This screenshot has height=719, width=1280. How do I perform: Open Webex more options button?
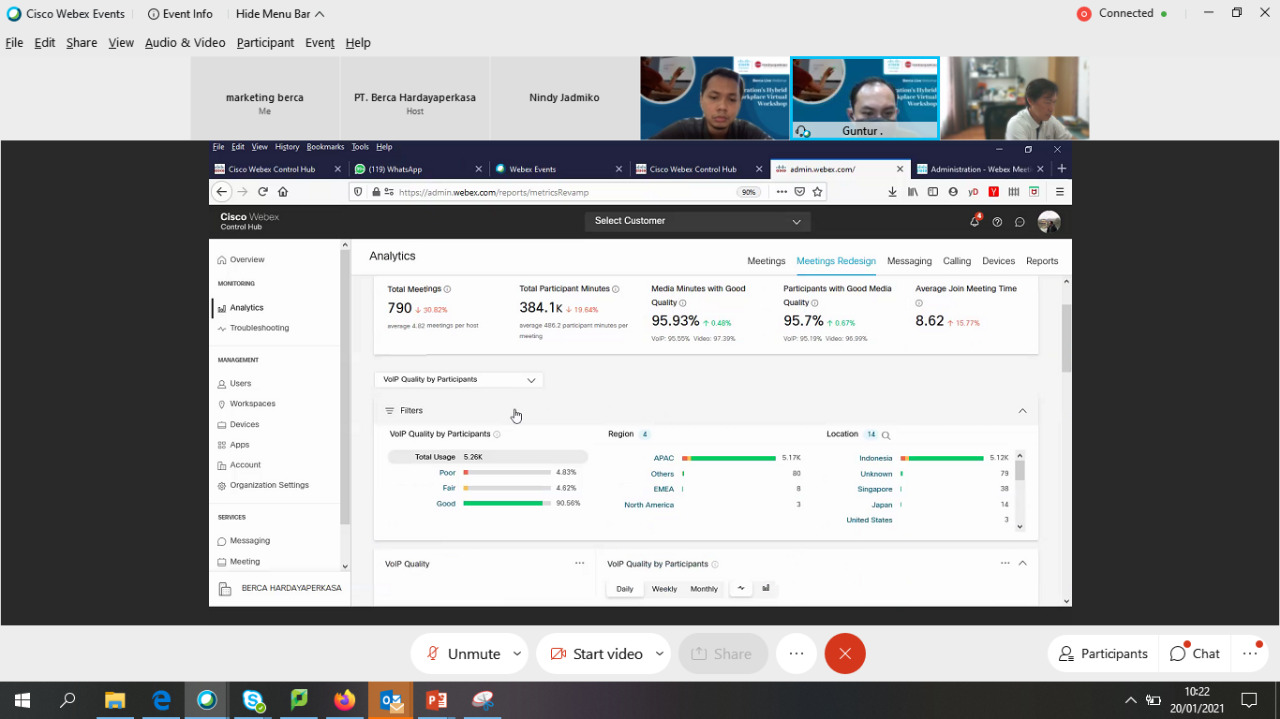pos(796,654)
